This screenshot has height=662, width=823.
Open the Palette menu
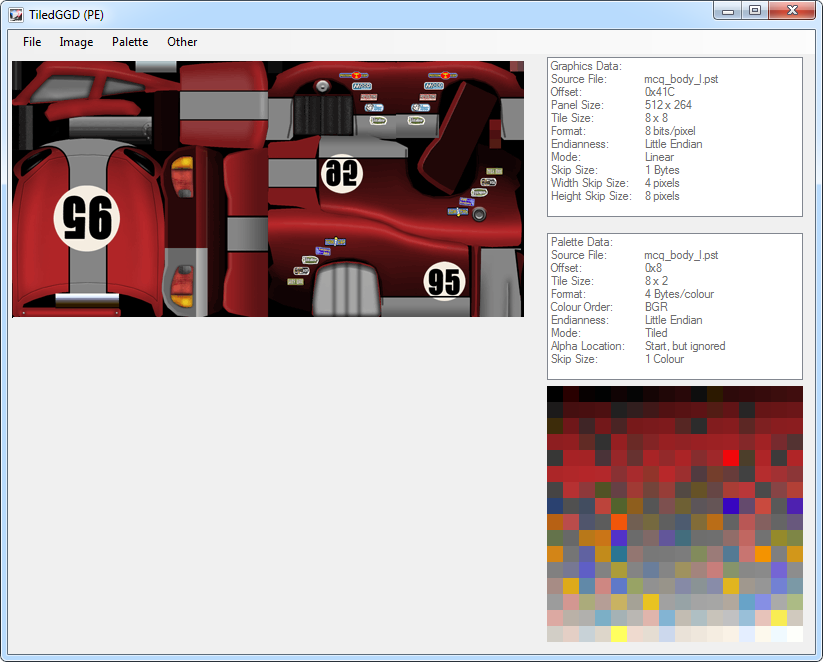[x=130, y=42]
